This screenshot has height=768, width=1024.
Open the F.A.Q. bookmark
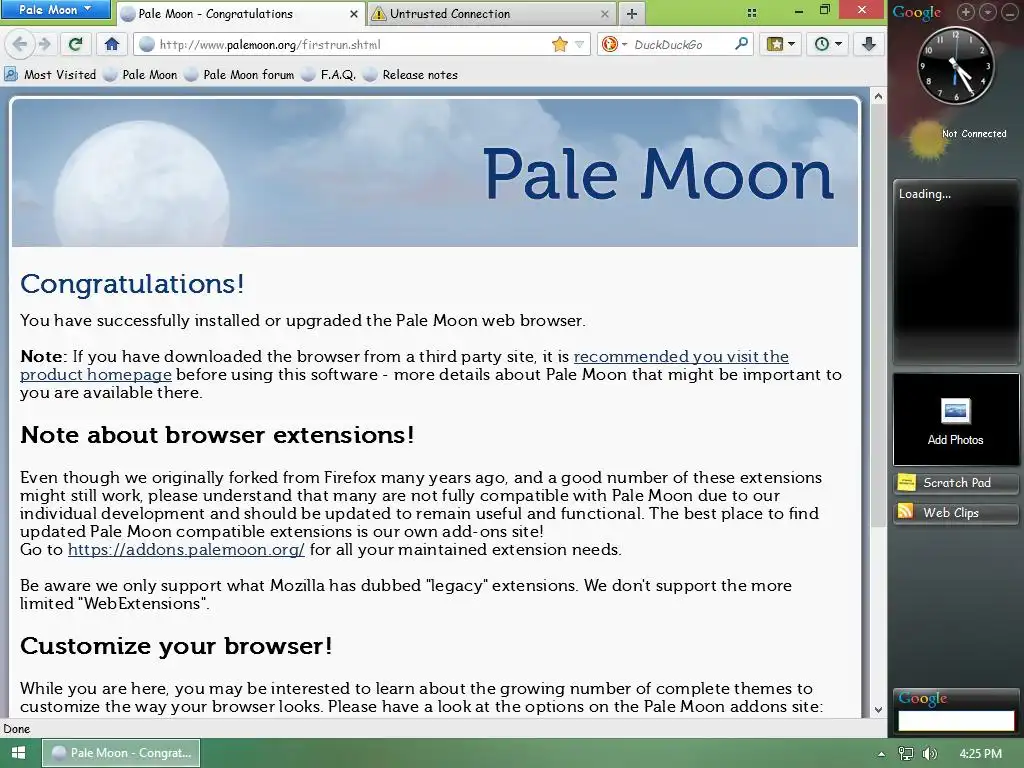(x=329, y=74)
